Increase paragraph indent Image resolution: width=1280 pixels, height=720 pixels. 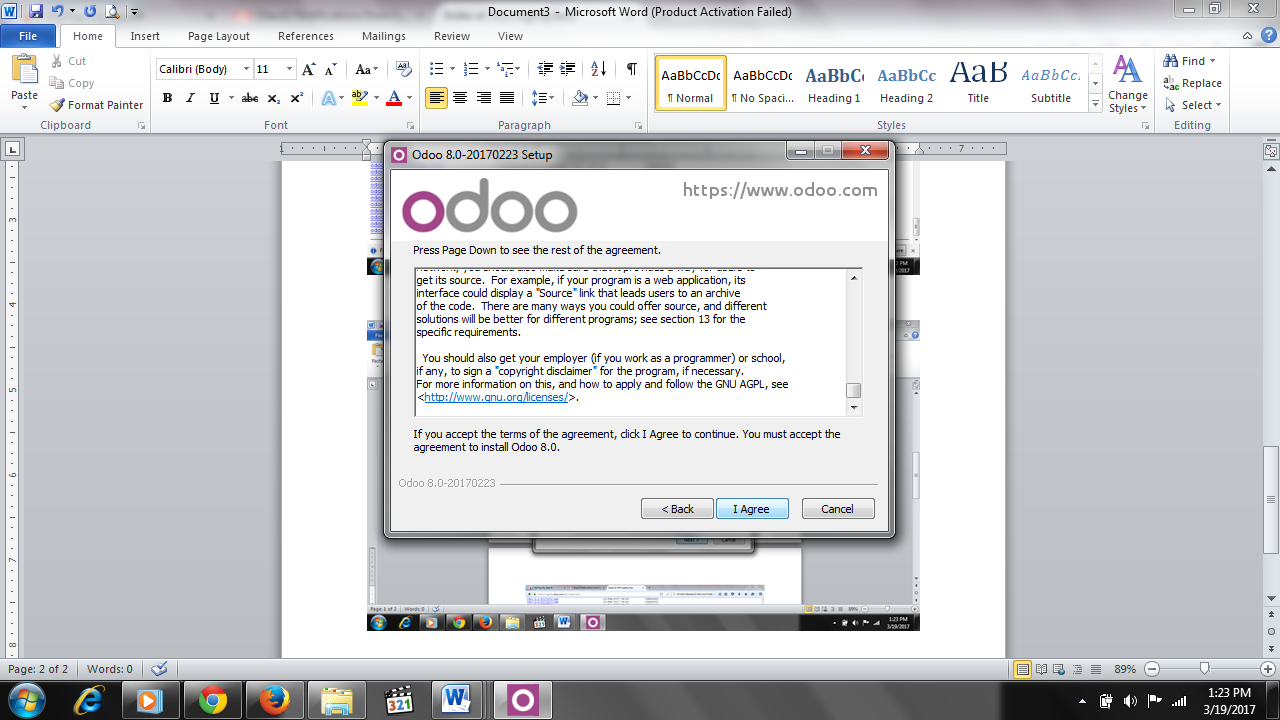coord(568,69)
